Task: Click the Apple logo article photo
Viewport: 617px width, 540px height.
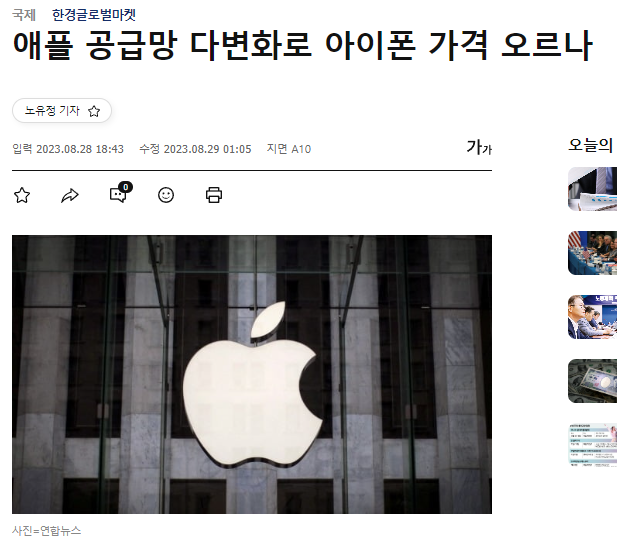Action: pos(252,374)
